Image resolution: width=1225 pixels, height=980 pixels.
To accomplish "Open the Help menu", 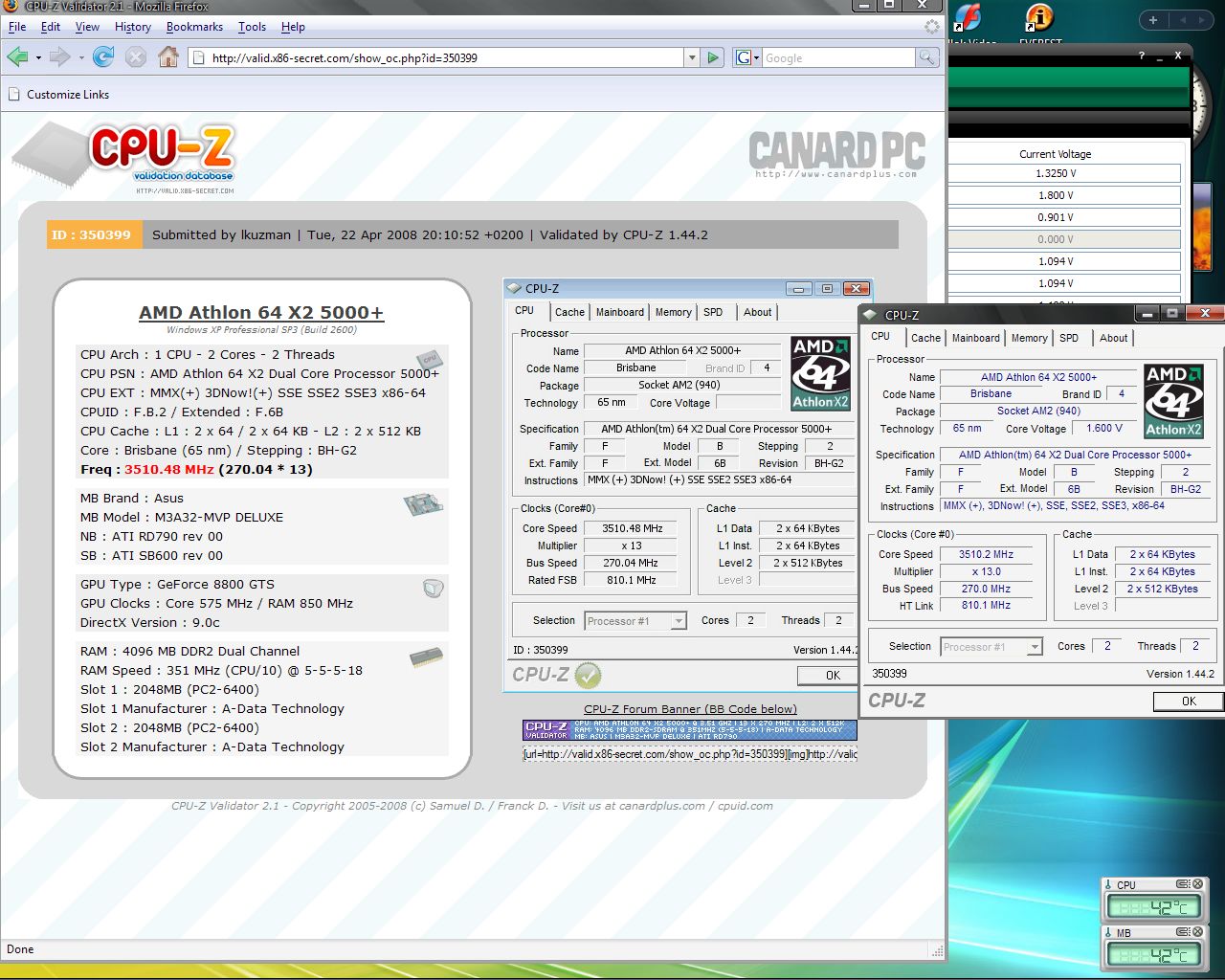I will (293, 27).
